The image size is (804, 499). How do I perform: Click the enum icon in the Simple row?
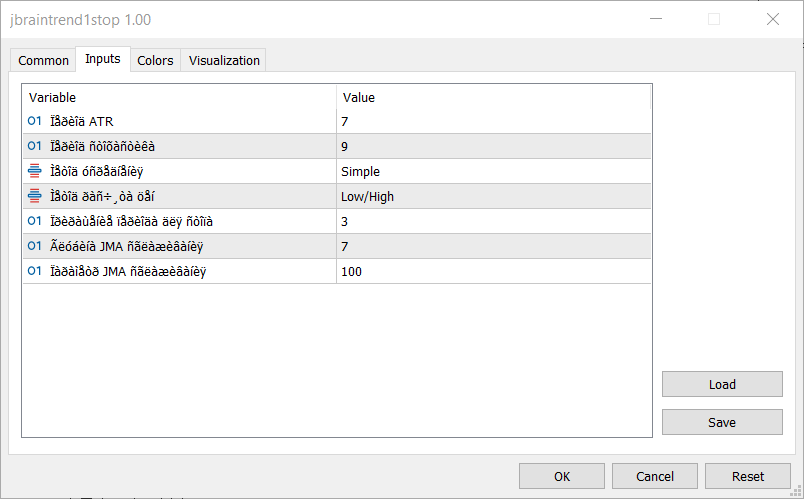pos(35,171)
